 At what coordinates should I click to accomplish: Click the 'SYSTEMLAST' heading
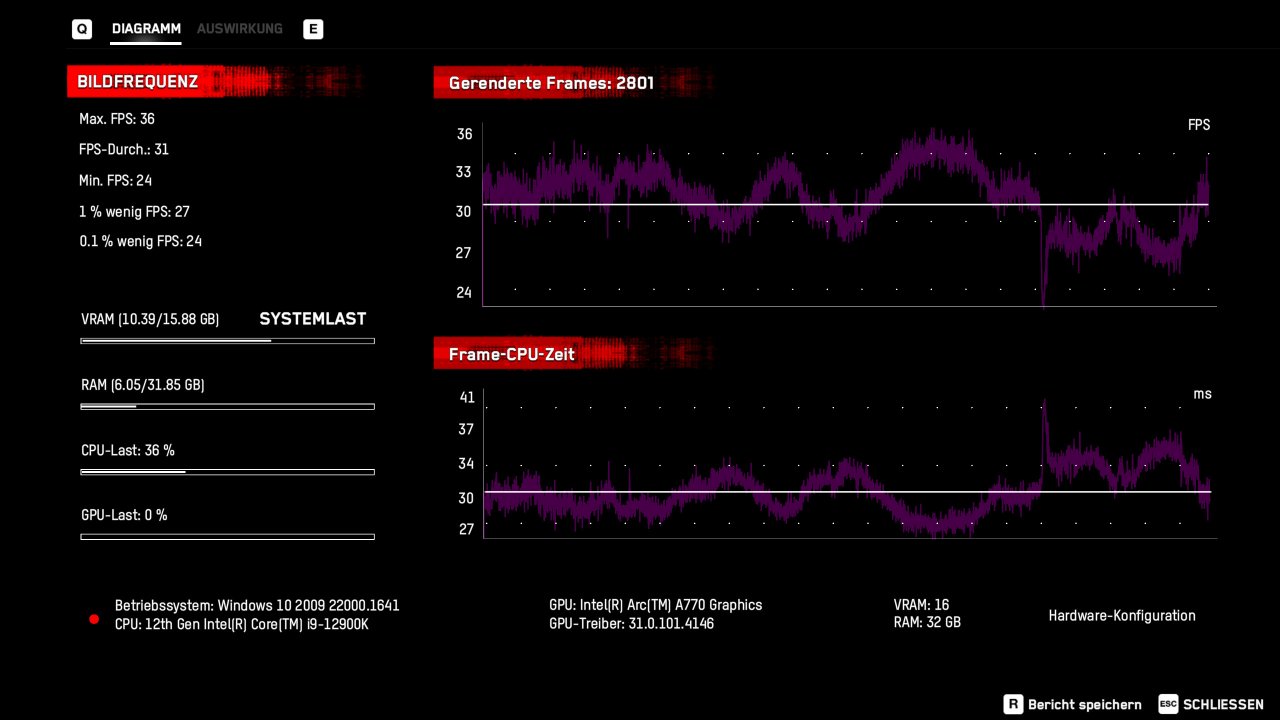point(313,319)
